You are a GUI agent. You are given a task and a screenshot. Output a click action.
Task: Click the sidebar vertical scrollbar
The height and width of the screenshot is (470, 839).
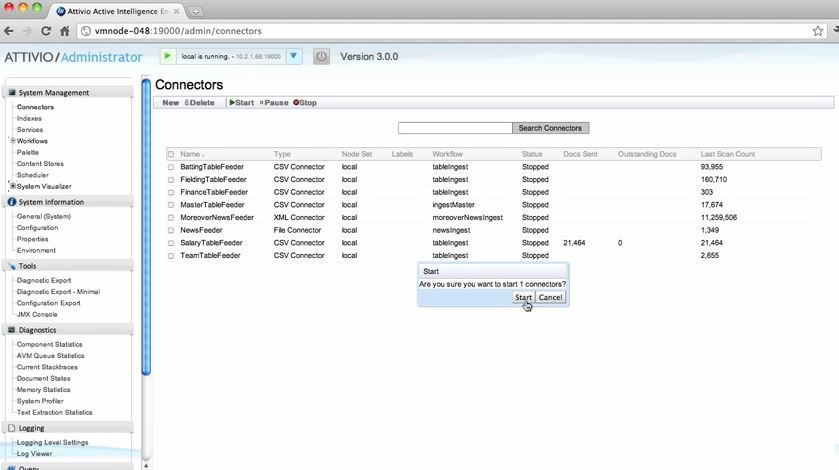coord(146,227)
